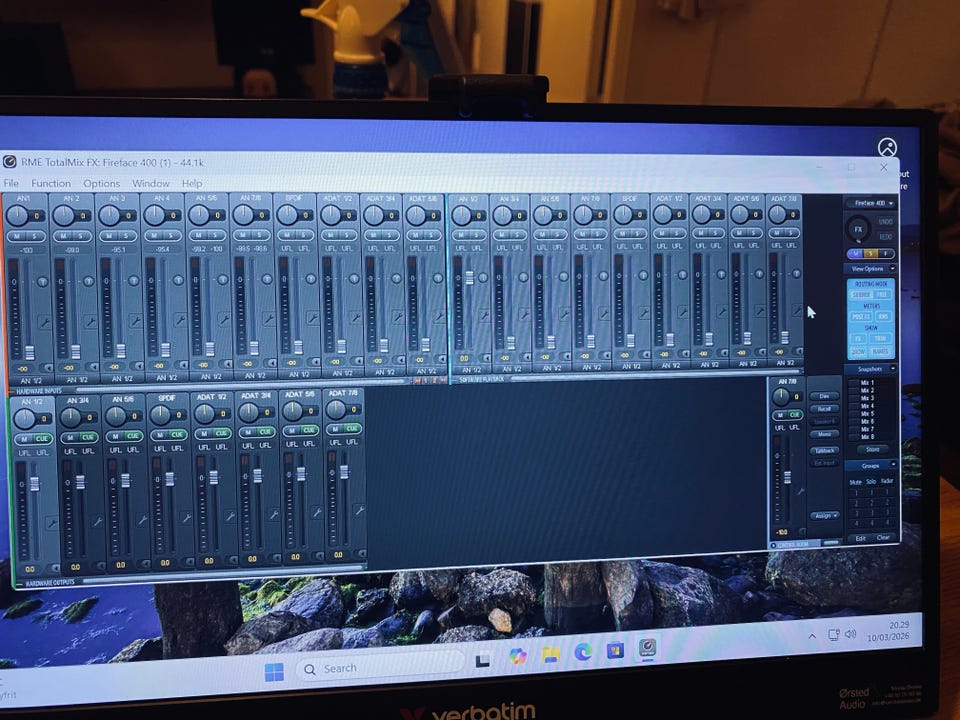Viewport: 960px width, 720px height.
Task: Open the Window menu
Action: [151, 183]
